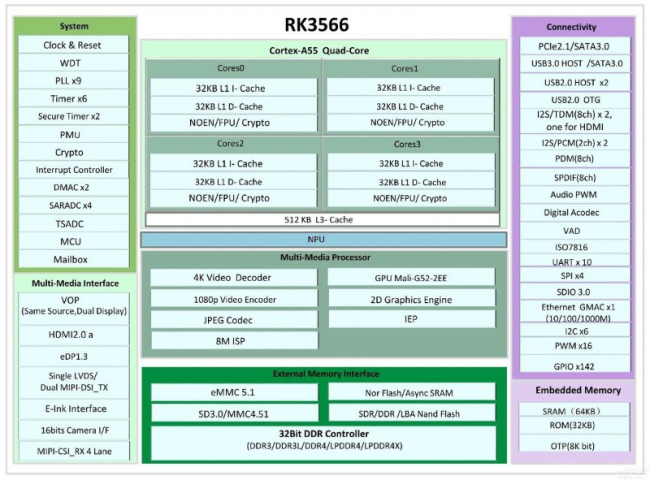Click the Timer x6 block

[x=73, y=99]
